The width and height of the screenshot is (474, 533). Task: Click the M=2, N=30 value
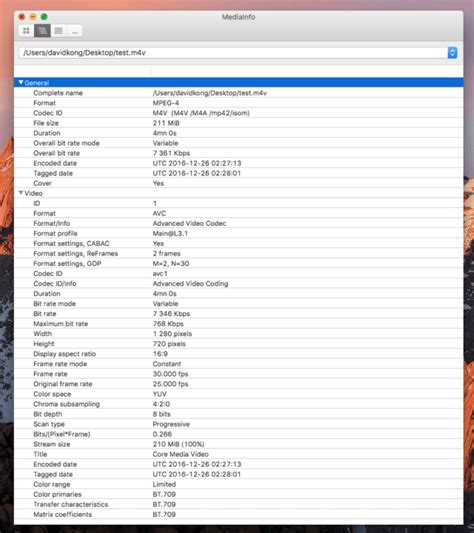(171, 263)
